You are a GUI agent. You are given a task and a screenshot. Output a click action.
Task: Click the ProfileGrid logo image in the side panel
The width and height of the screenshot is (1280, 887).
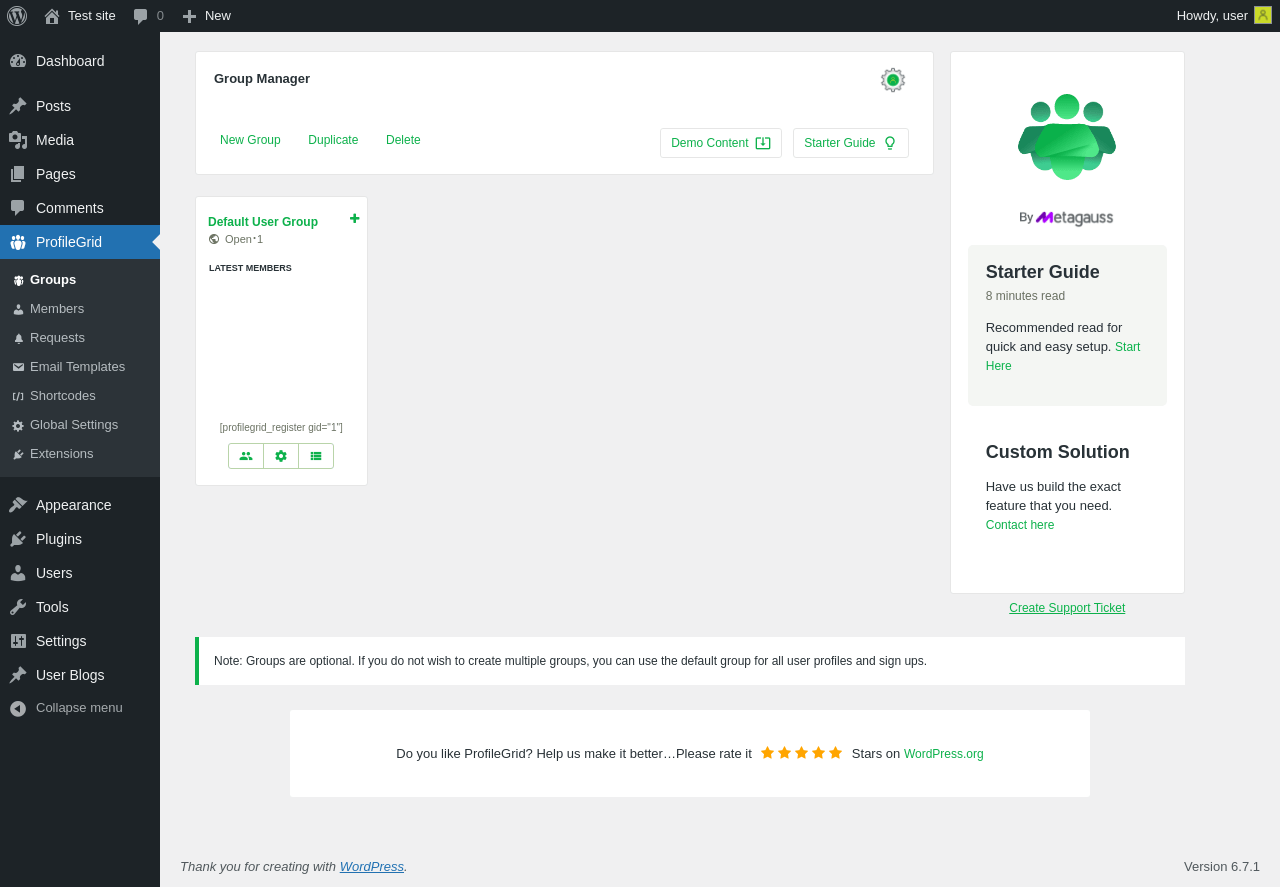1067,137
